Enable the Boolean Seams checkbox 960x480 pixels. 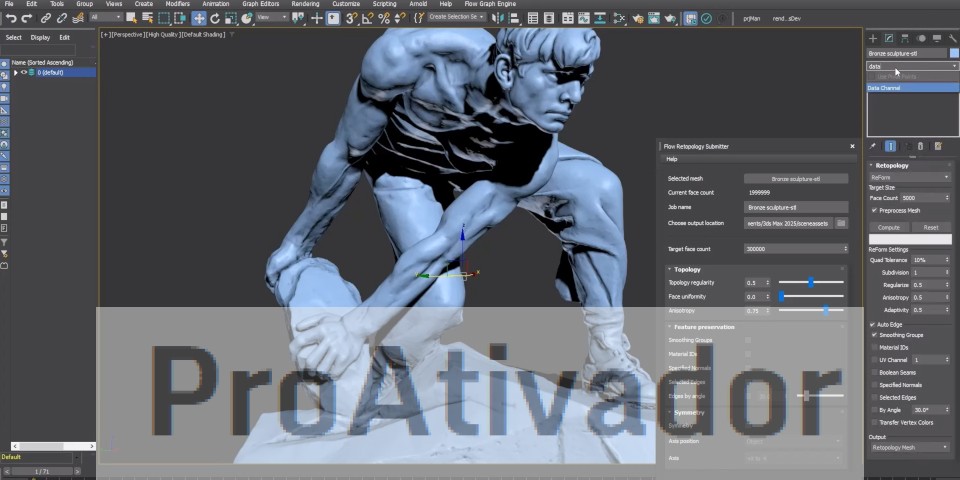875,372
